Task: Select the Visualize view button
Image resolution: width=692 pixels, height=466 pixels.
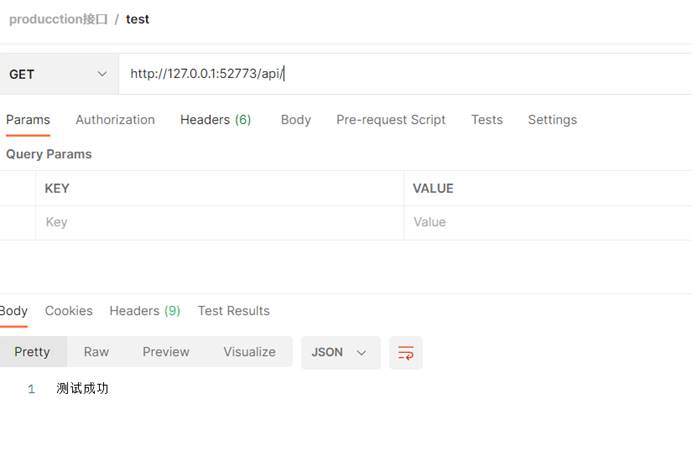Action: [249, 352]
